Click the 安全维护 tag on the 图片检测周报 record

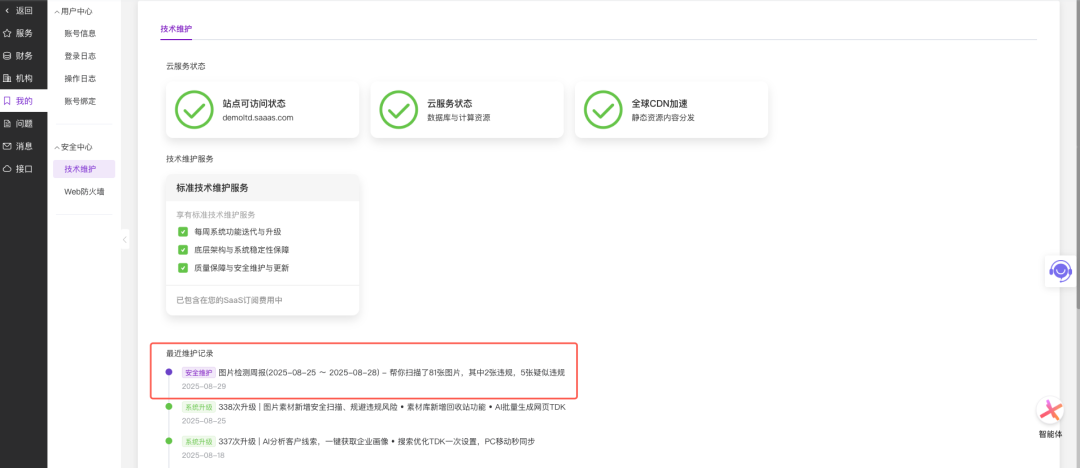pos(198,372)
